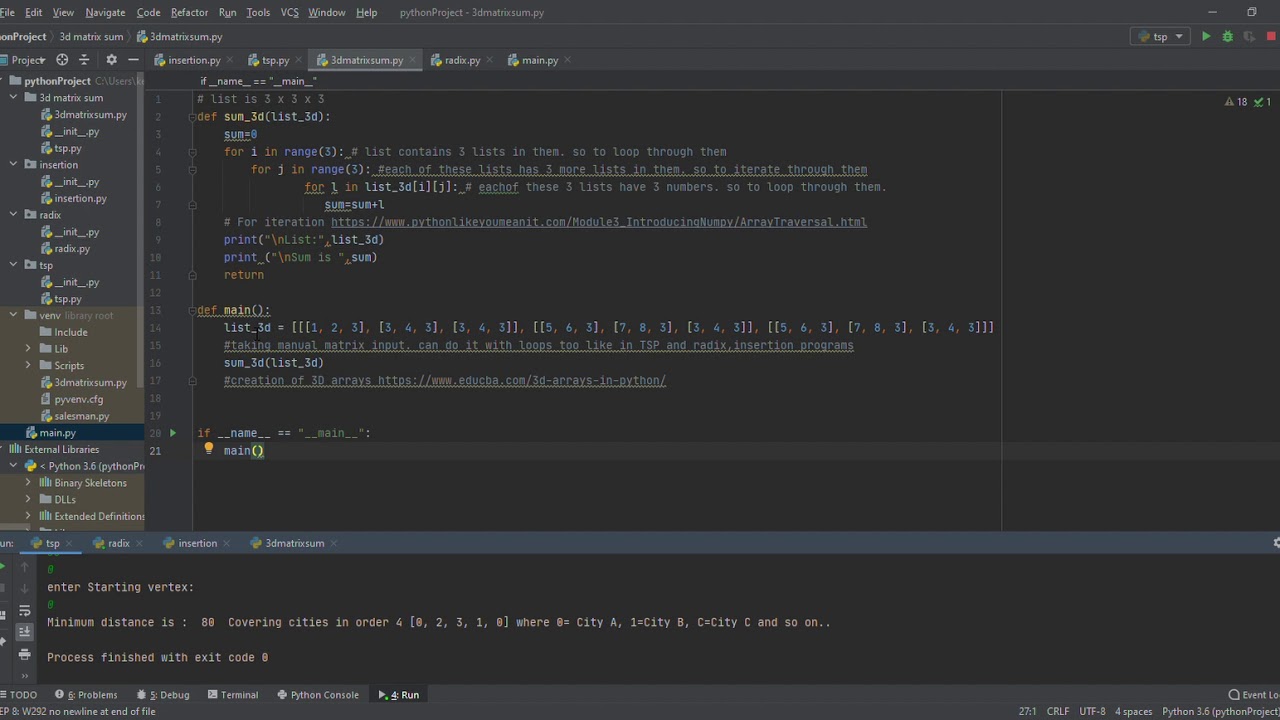Open the 18 warnings inspection indicator
Screen dimensions: 1280x720
[x=1237, y=102]
